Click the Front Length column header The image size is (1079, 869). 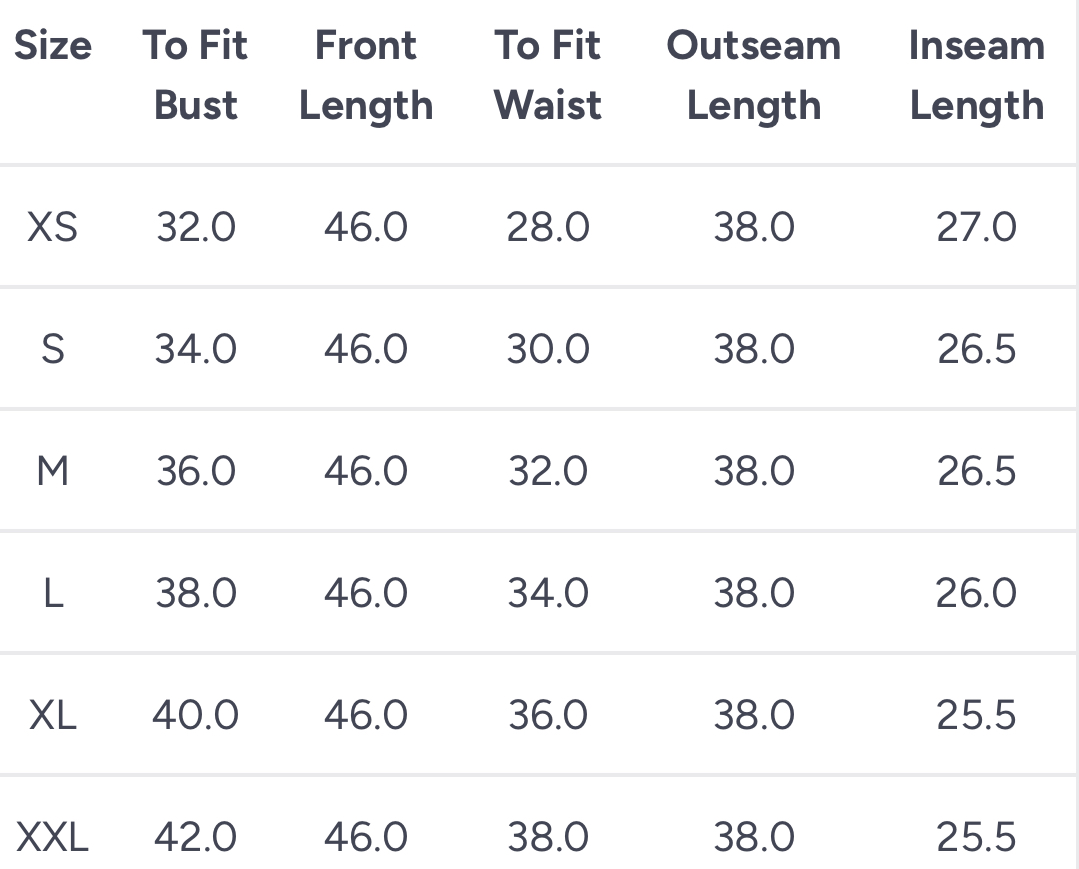[x=366, y=75]
